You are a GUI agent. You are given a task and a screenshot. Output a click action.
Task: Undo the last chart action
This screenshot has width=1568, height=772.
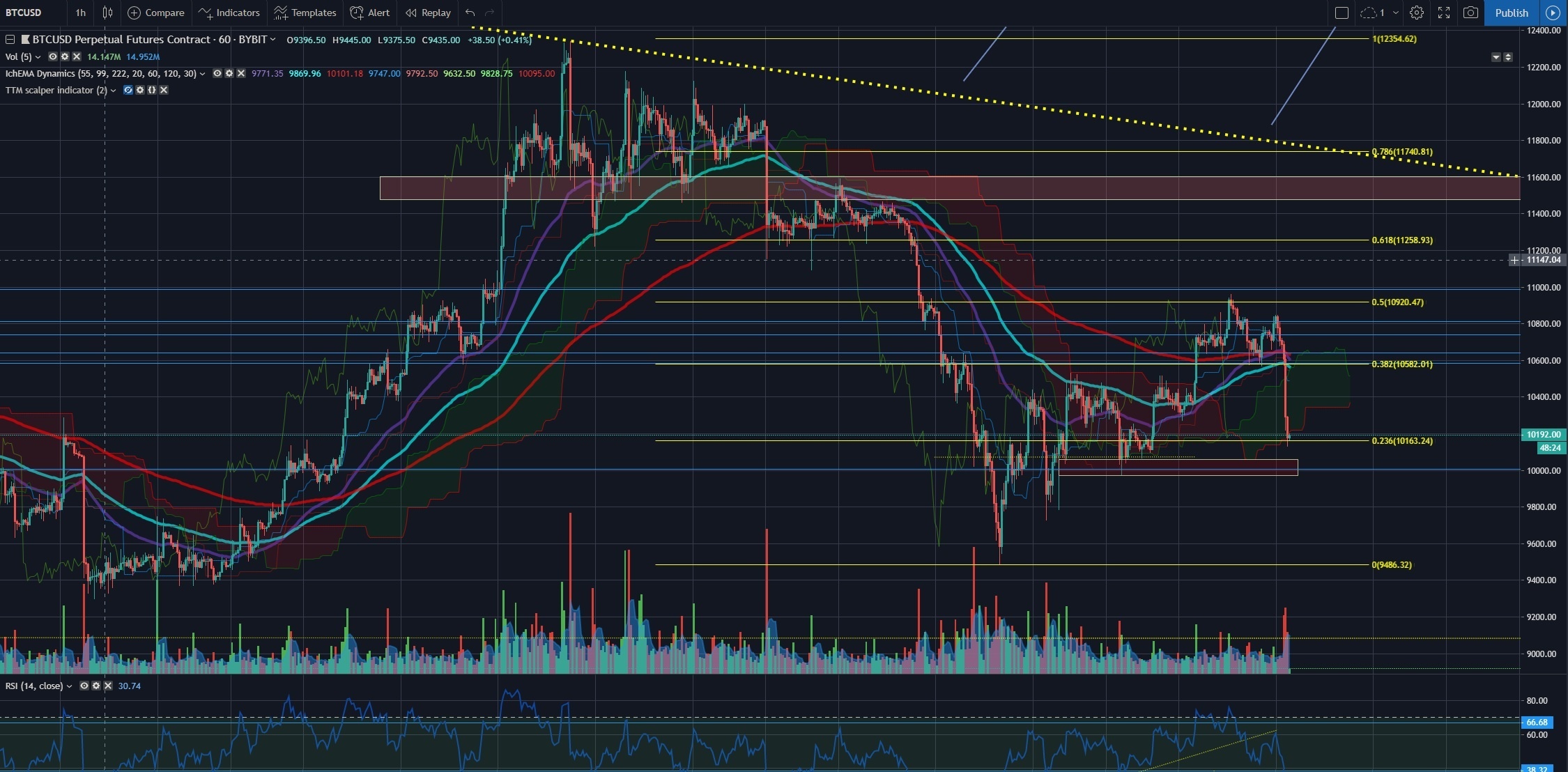(x=470, y=13)
